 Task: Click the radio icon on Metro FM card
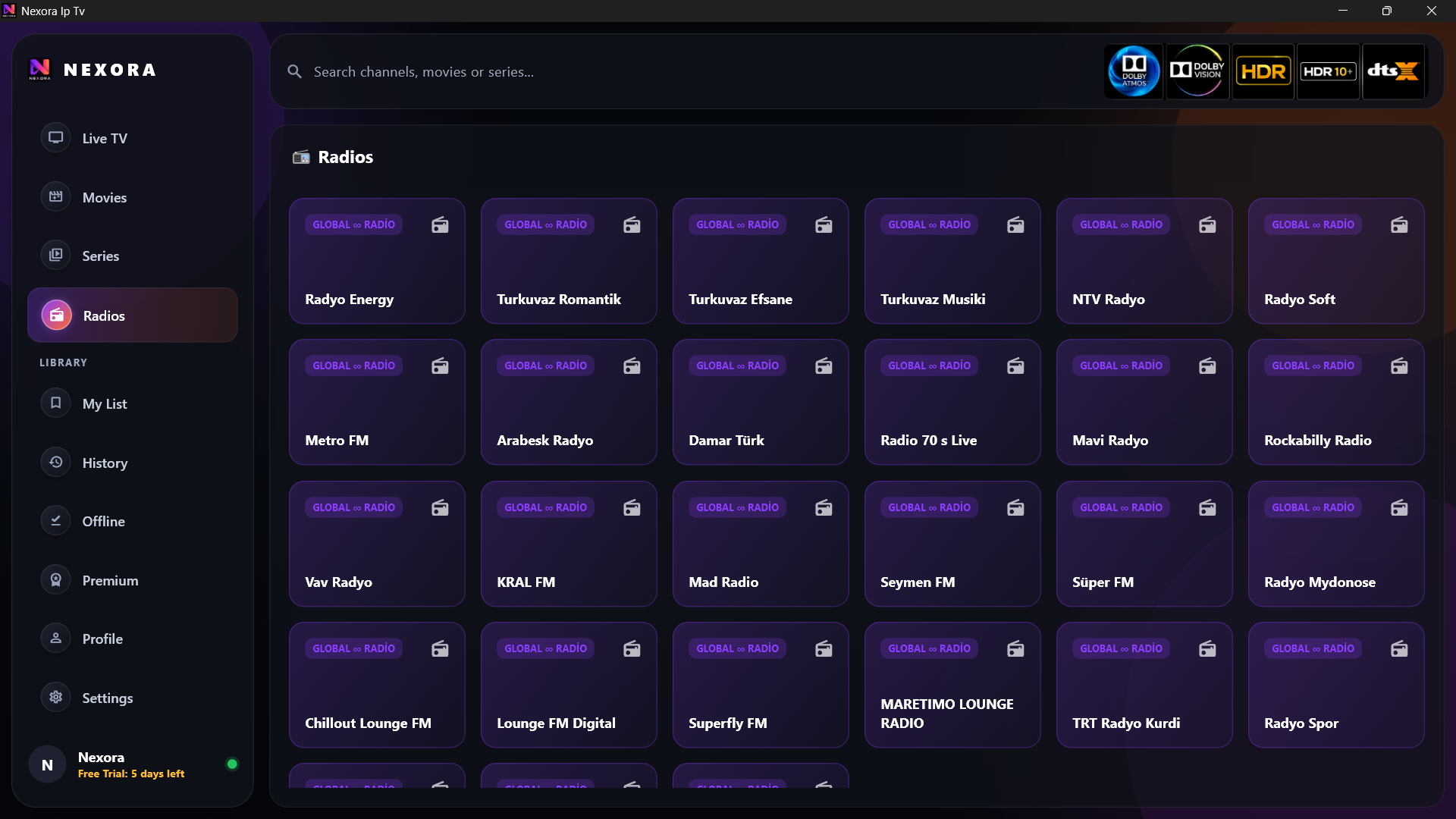(440, 366)
